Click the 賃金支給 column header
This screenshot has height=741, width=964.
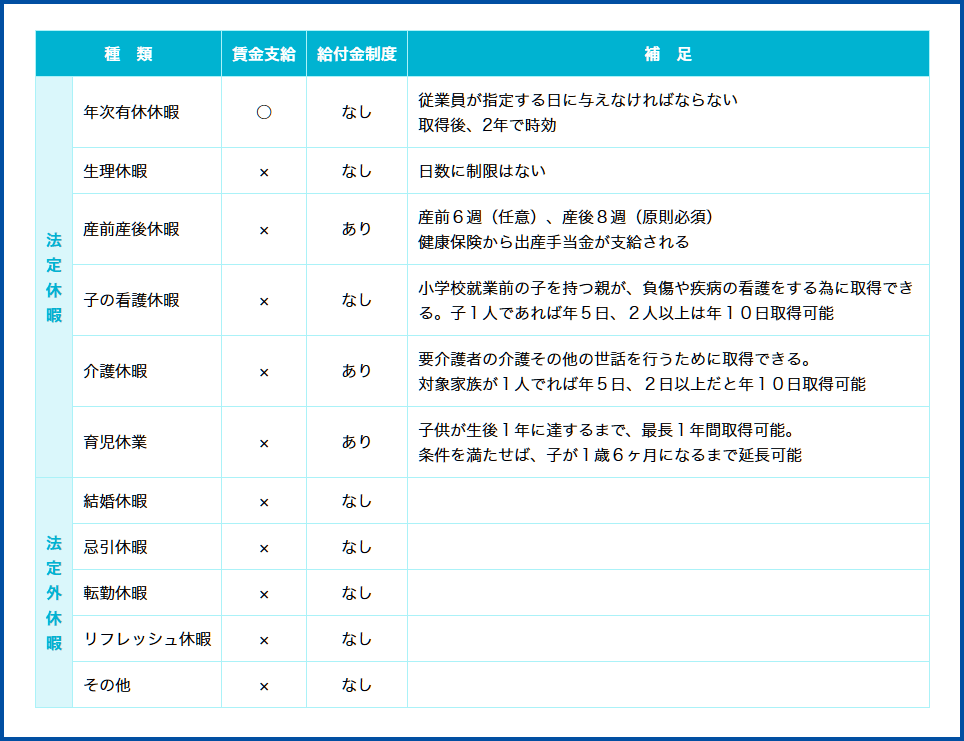tap(264, 54)
